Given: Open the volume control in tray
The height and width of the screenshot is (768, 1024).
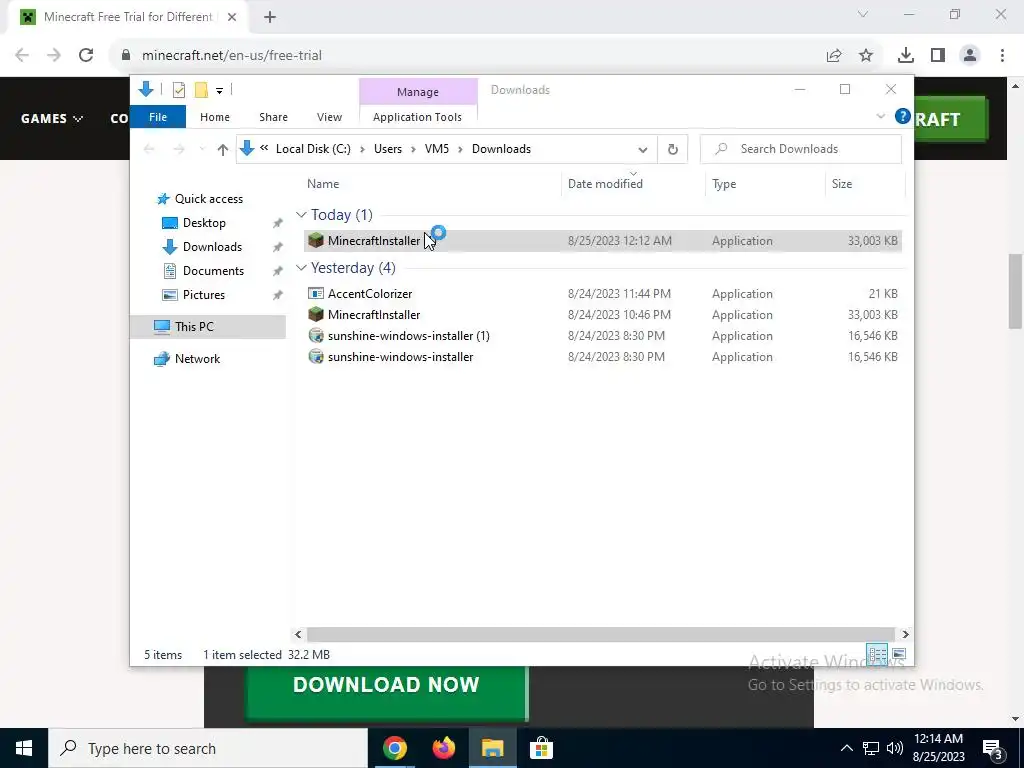Looking at the screenshot, I should [895, 748].
